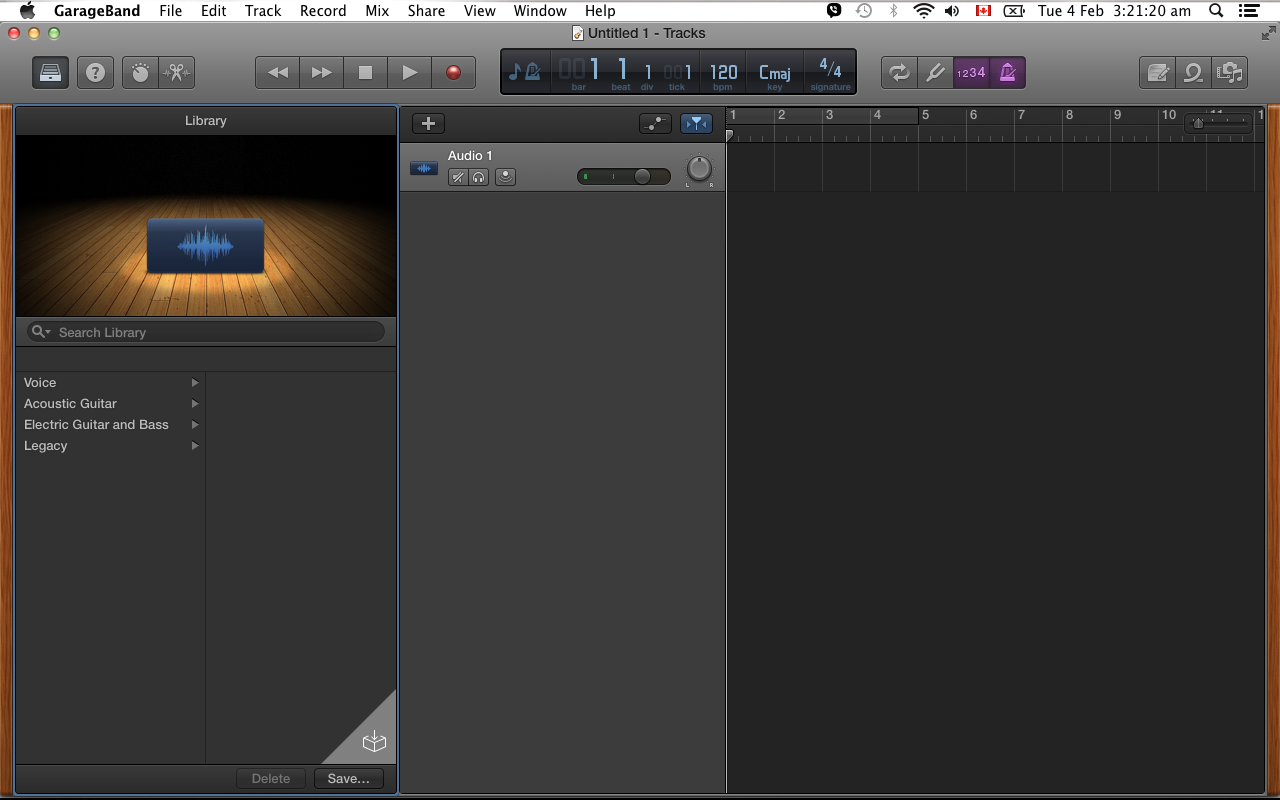Screen dimensions: 1280x800
Task: Mute the Audio 1 track
Action: click(x=458, y=177)
